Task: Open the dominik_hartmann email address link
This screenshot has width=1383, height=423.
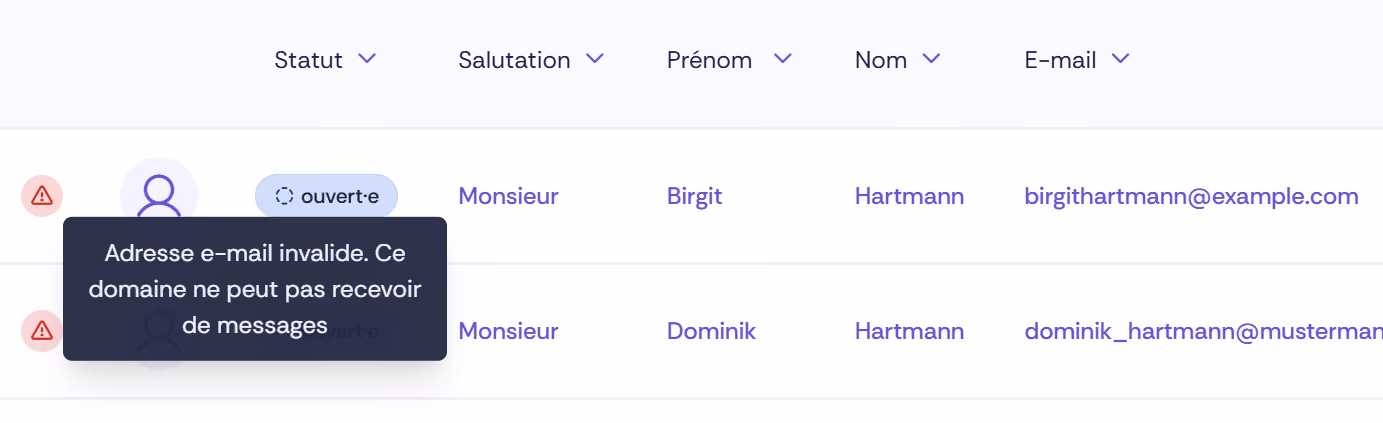Action: click(1204, 331)
